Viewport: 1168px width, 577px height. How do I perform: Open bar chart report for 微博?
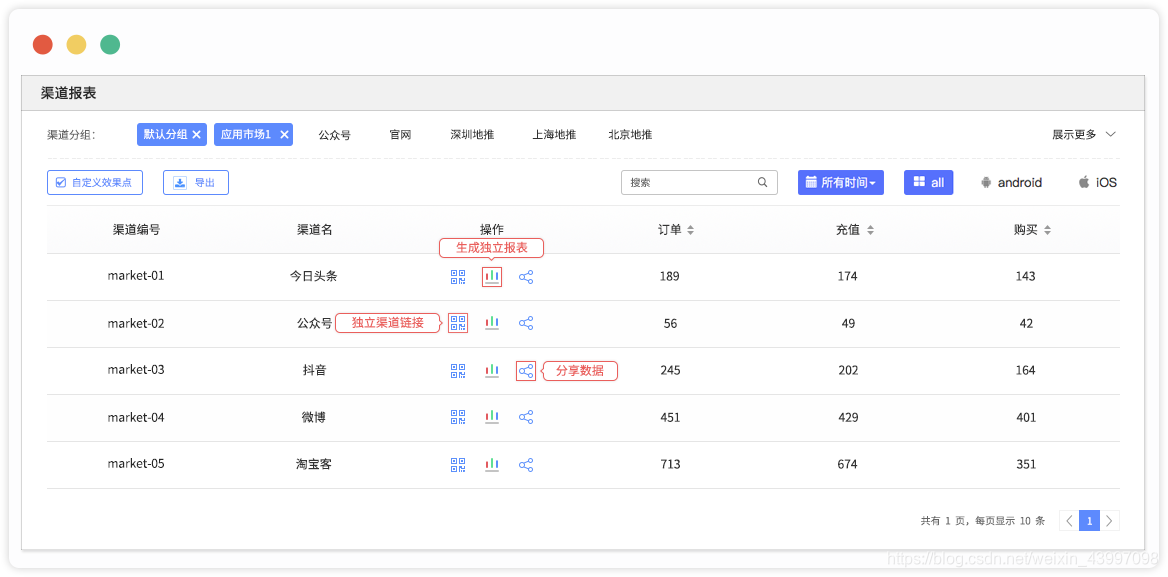click(492, 417)
